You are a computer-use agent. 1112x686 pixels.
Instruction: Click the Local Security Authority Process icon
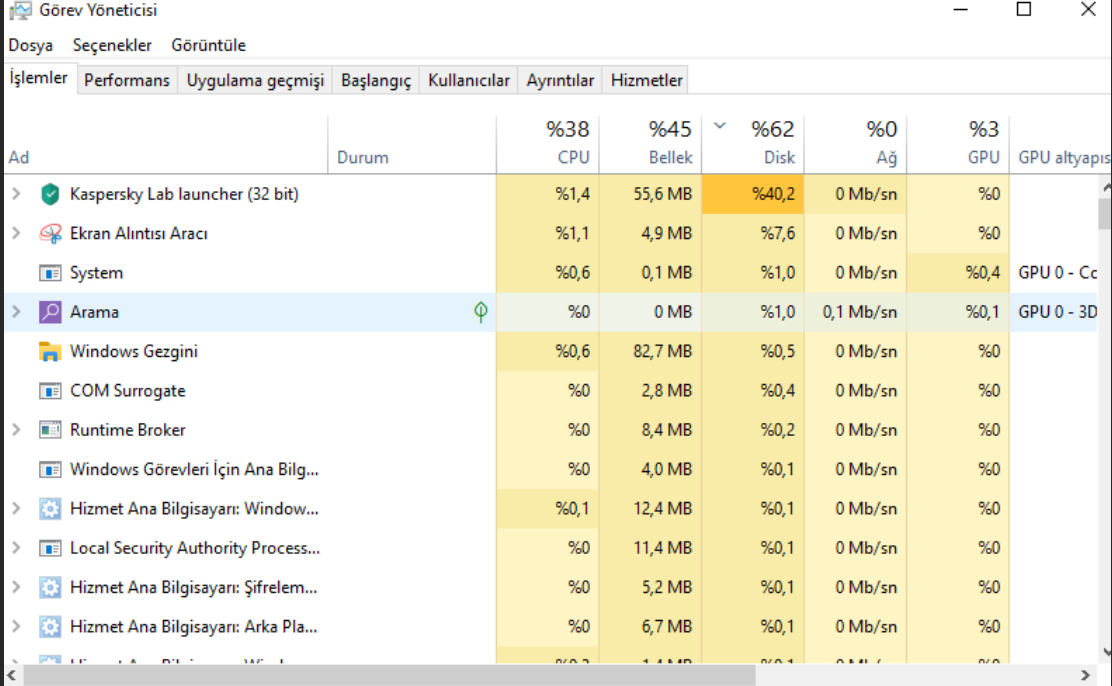tap(50, 548)
